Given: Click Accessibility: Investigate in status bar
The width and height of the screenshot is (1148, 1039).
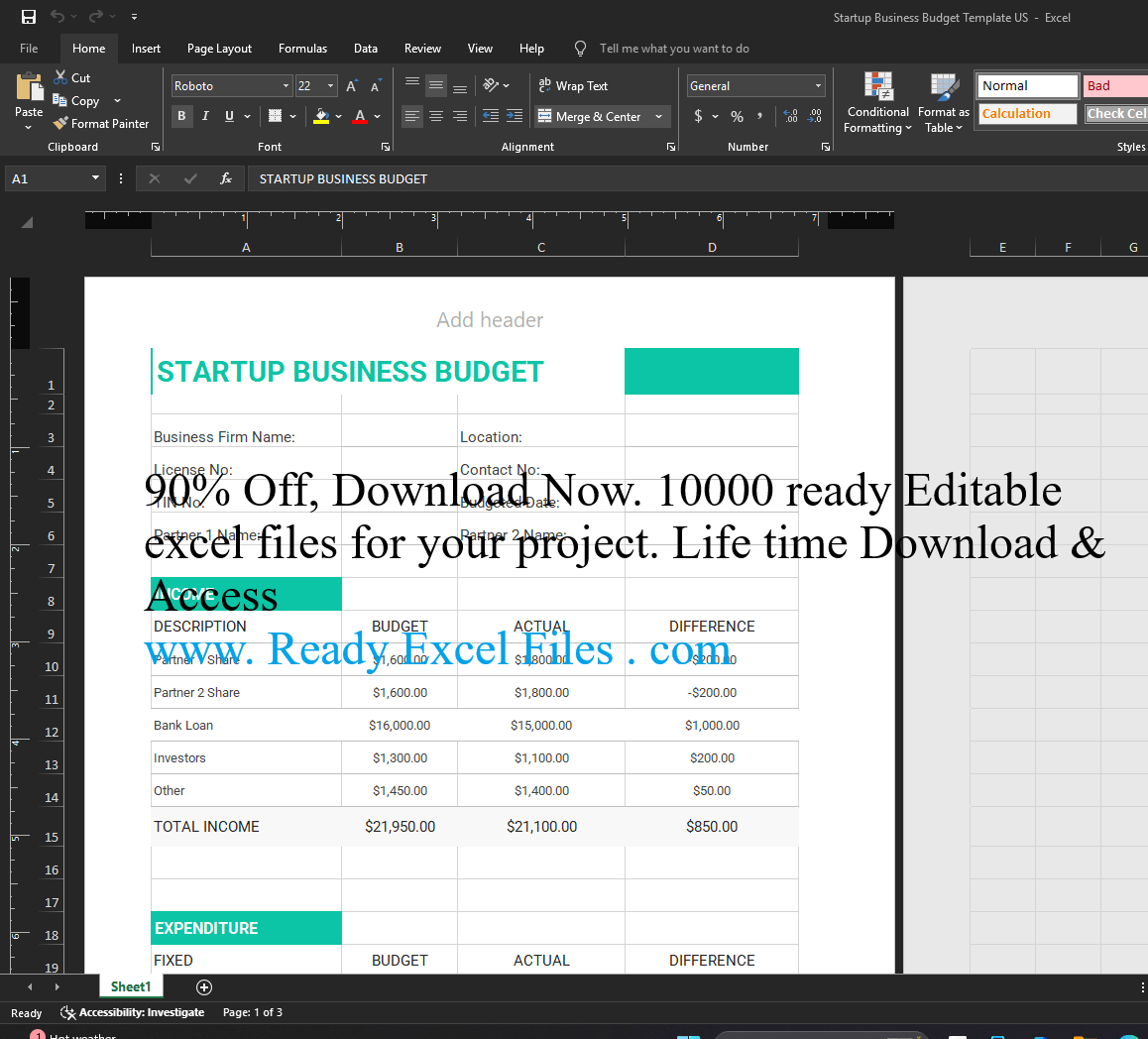Looking at the screenshot, I should (133, 1012).
